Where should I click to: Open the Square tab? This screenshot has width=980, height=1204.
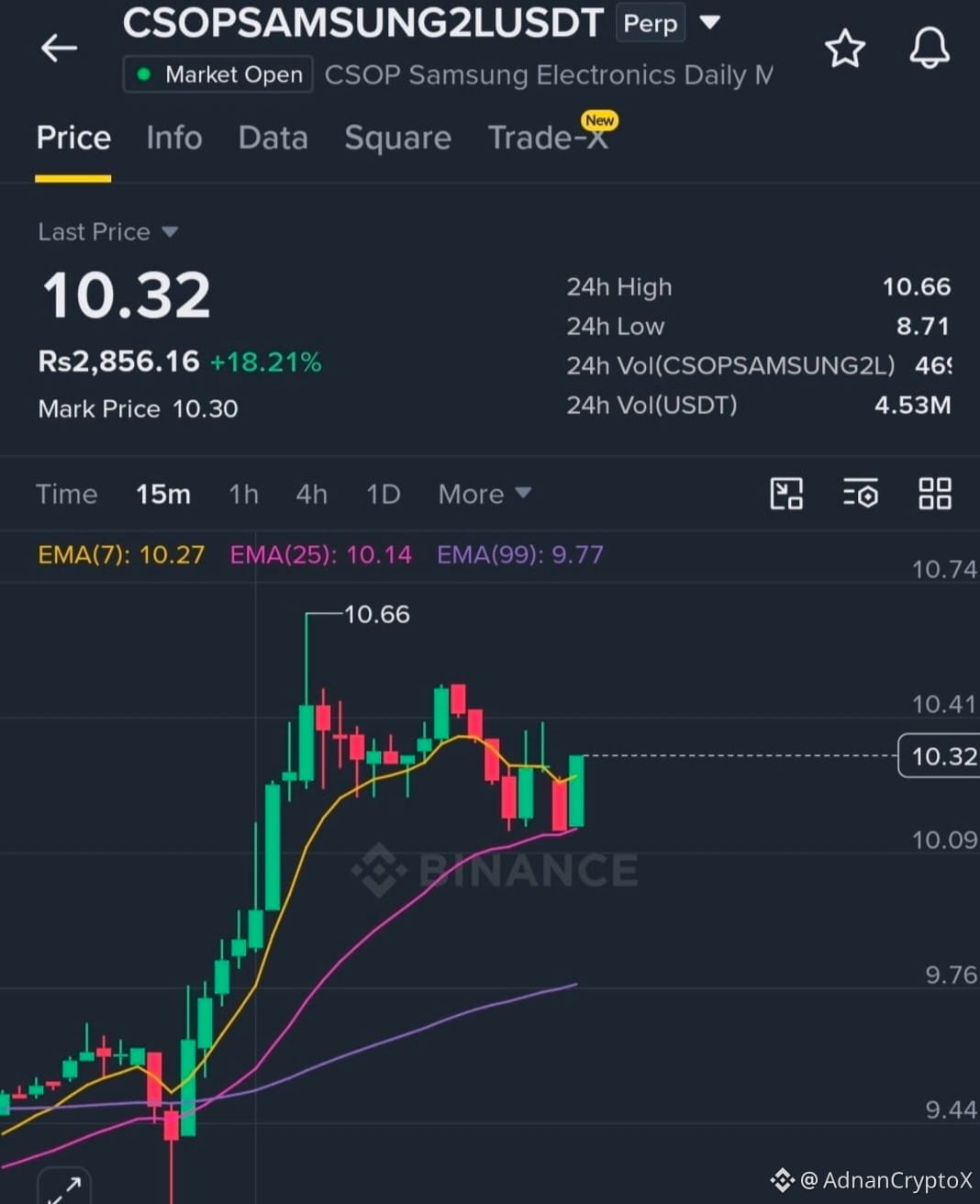click(397, 138)
